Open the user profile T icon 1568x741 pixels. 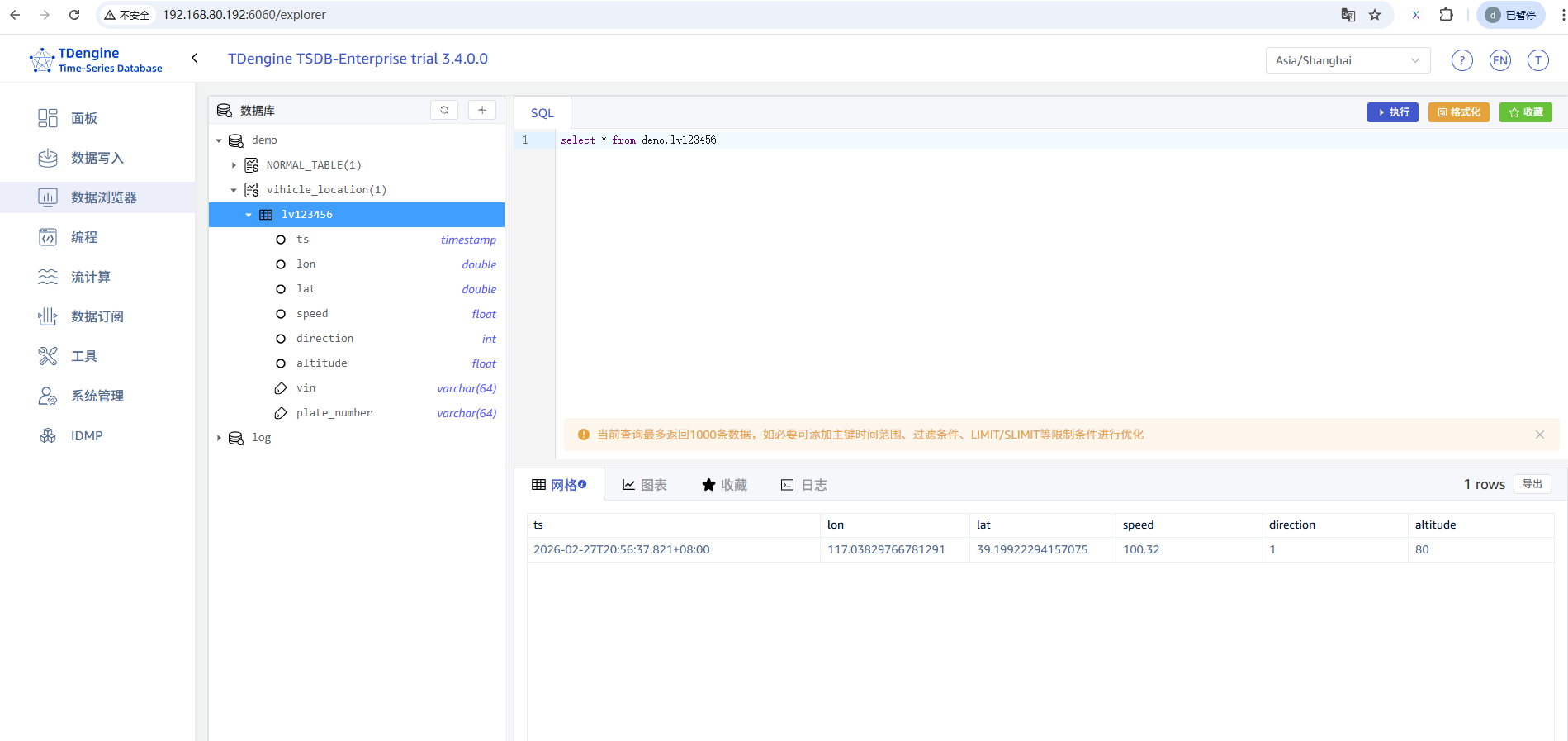pos(1537,60)
